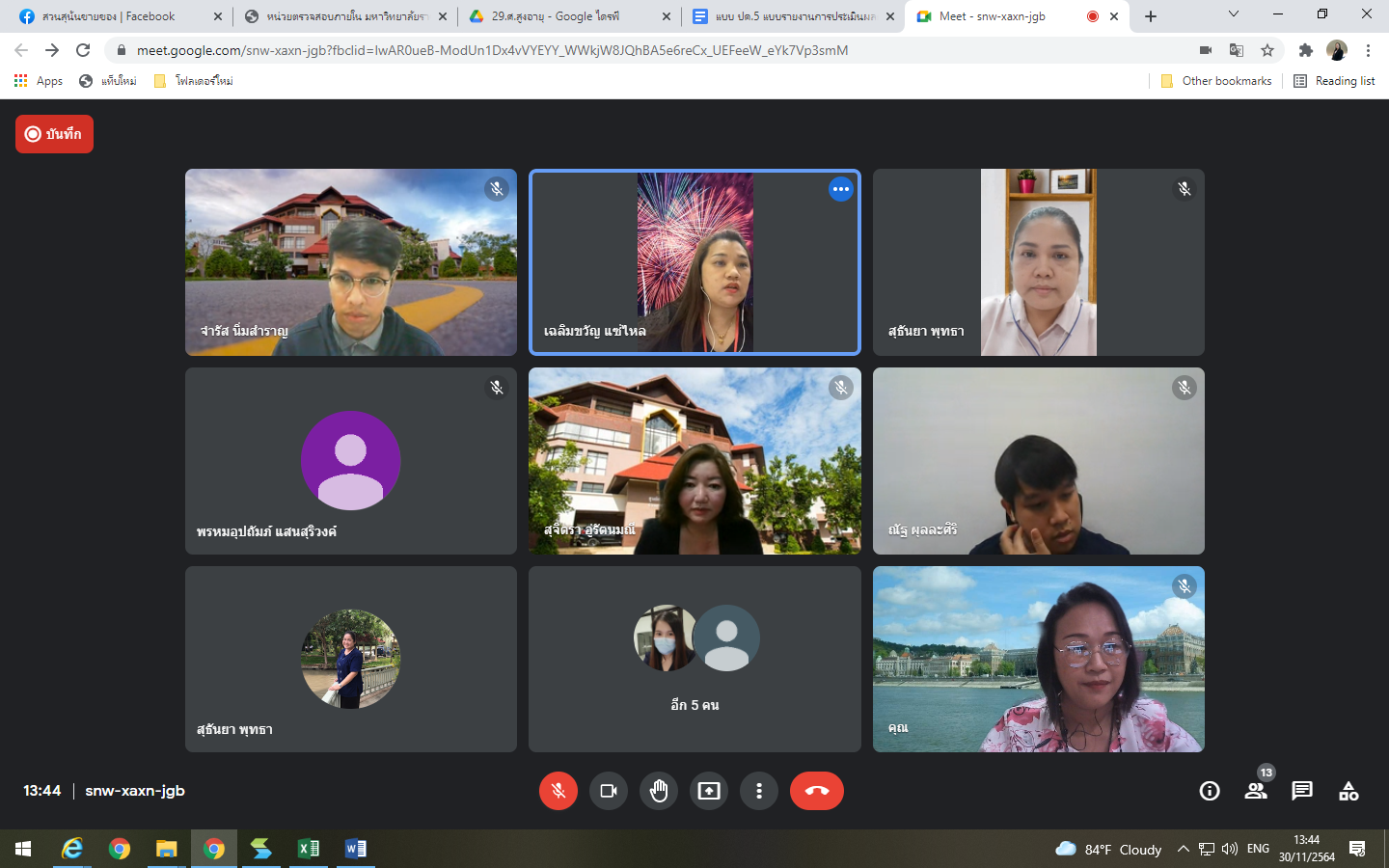The width and height of the screenshot is (1389, 868).
Task: Click the red recording indicator button
Action: coord(54,134)
